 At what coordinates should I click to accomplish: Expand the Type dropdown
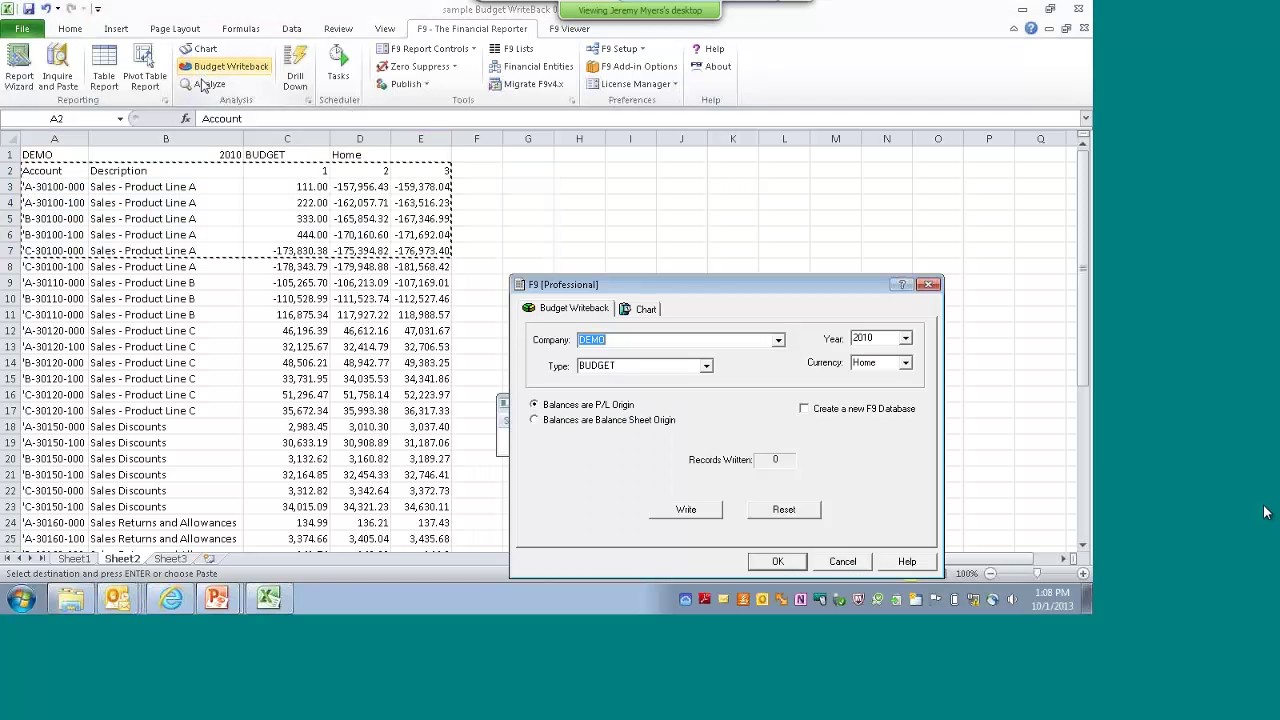tap(706, 366)
